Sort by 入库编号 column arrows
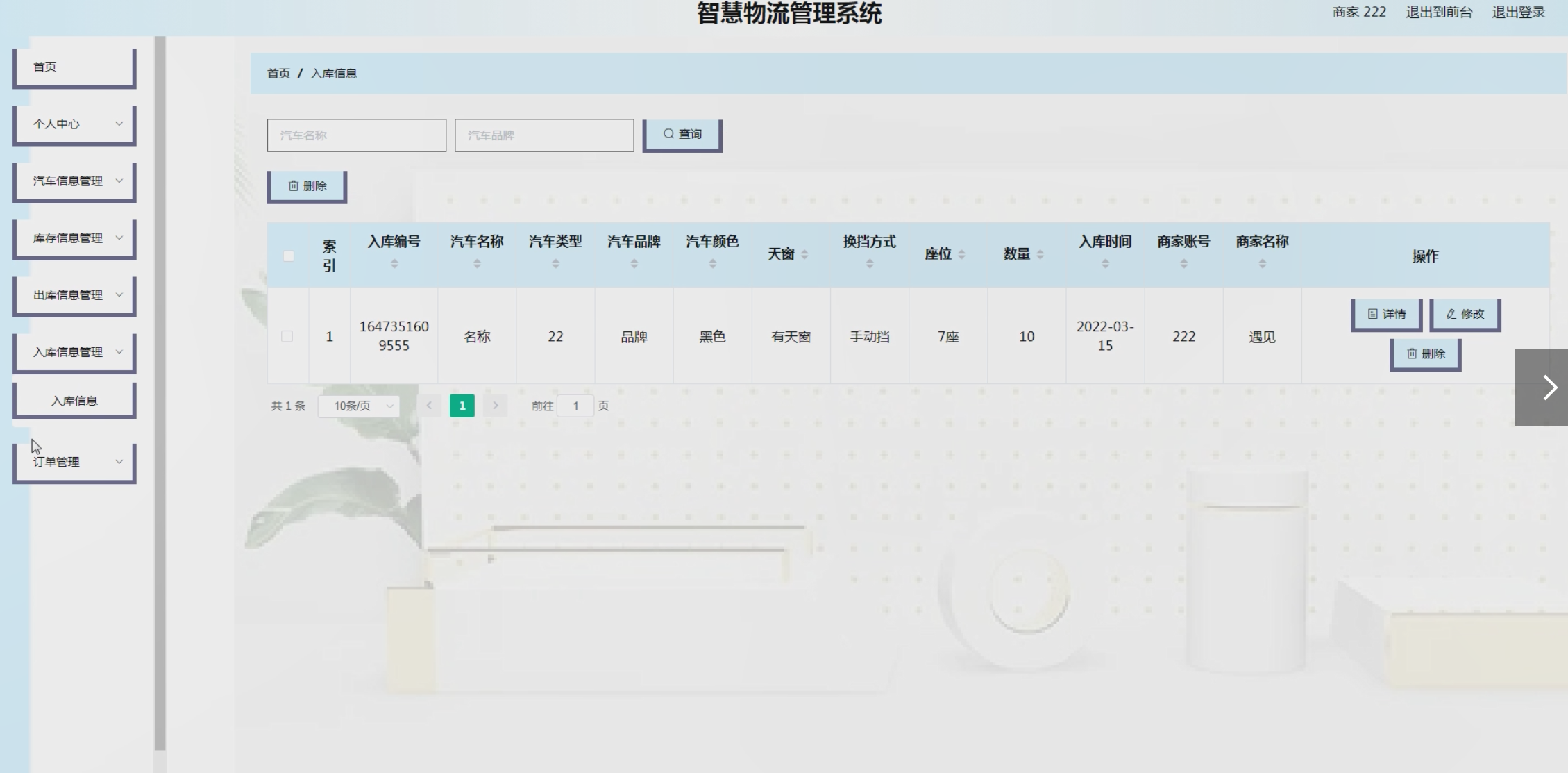The image size is (1568, 773). (x=394, y=264)
